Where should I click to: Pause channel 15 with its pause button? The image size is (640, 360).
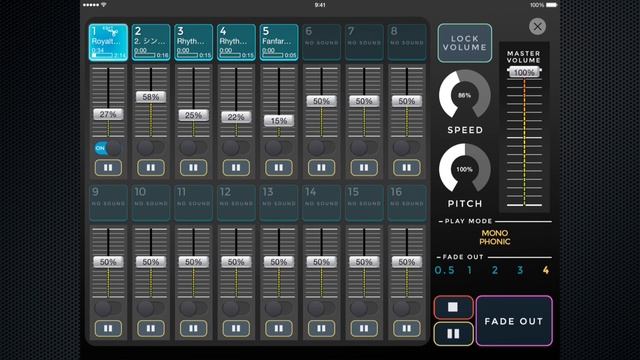tap(364, 328)
